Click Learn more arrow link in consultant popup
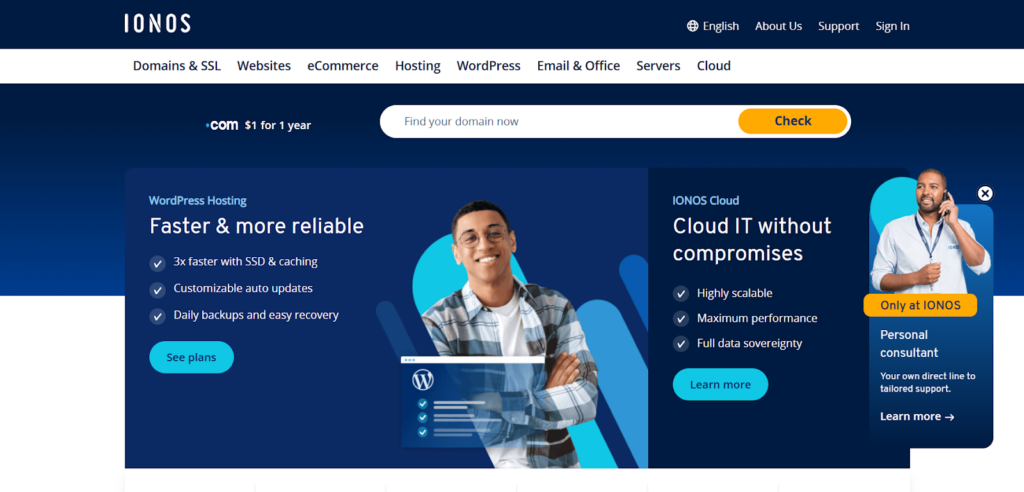The image size is (1024, 492). (x=917, y=416)
